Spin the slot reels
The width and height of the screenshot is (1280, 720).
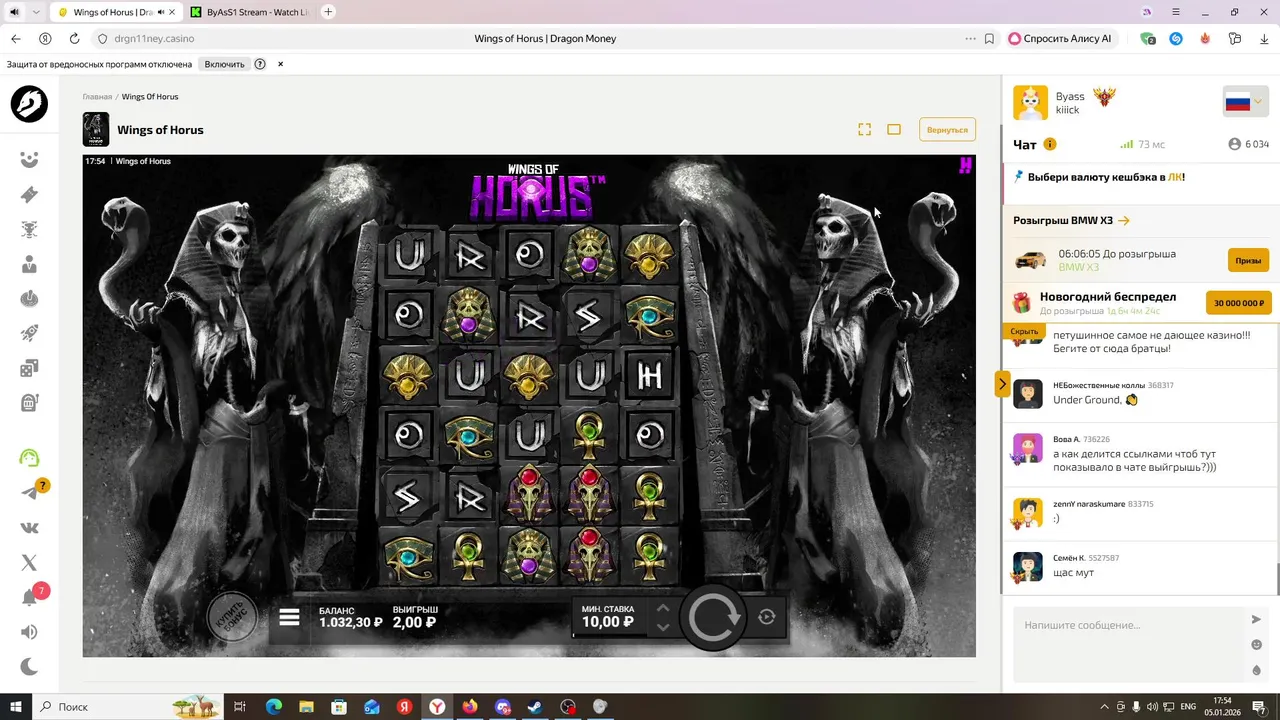coord(713,617)
